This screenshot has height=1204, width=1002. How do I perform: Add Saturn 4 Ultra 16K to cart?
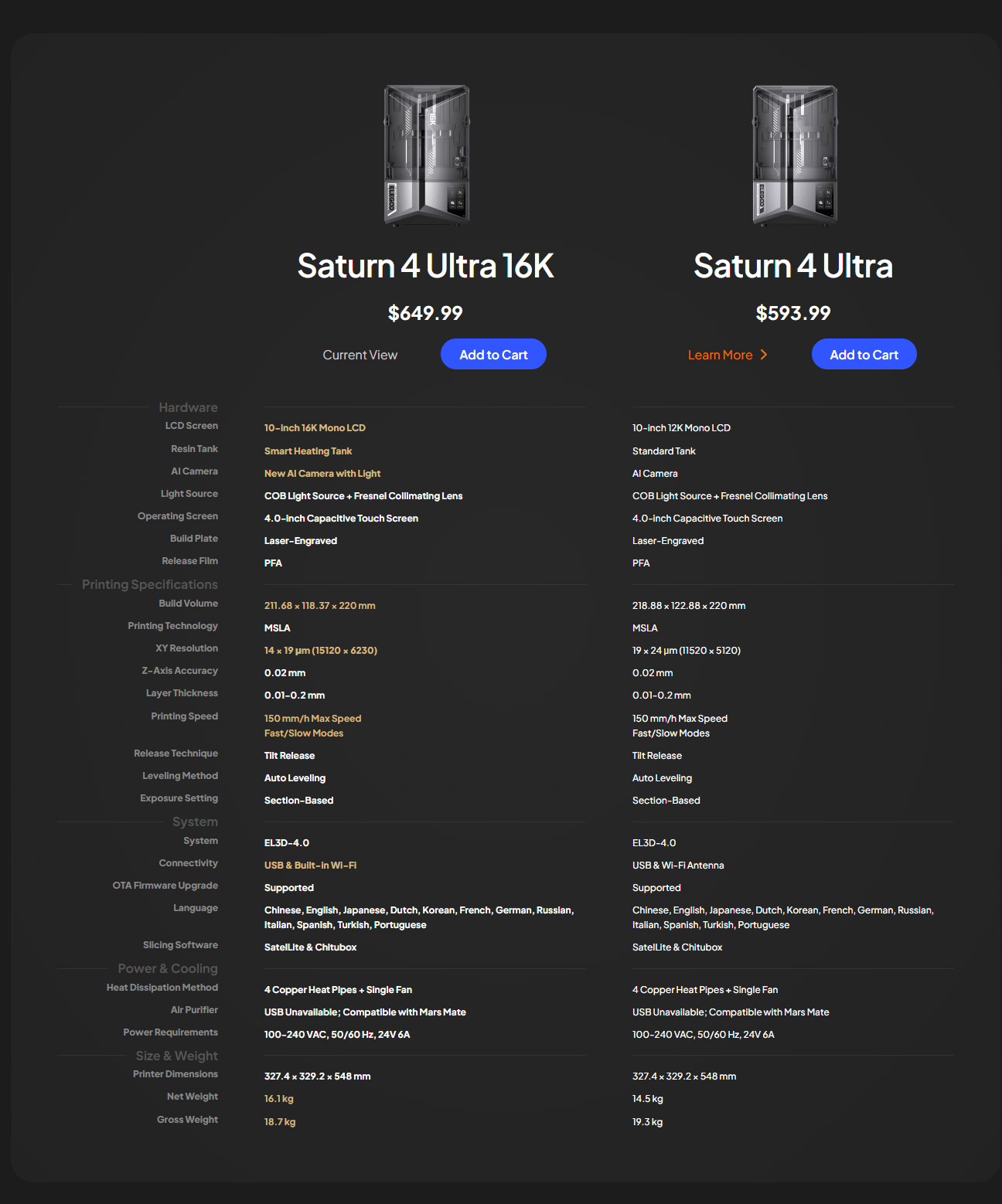493,354
